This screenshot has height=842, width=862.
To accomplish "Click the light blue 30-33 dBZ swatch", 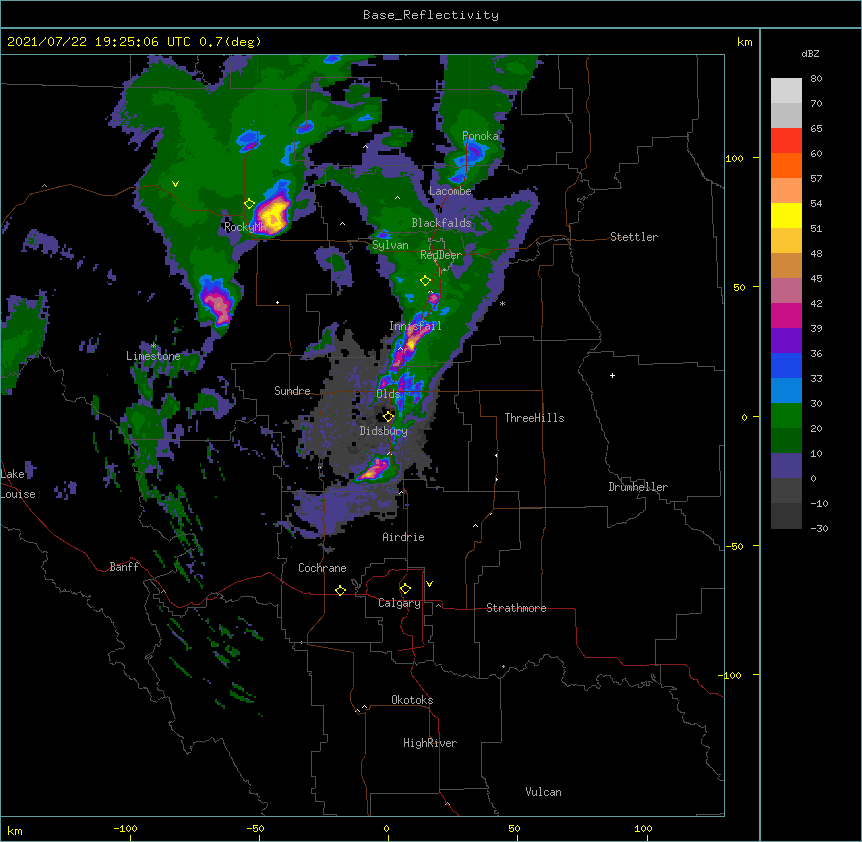I will (786, 391).
